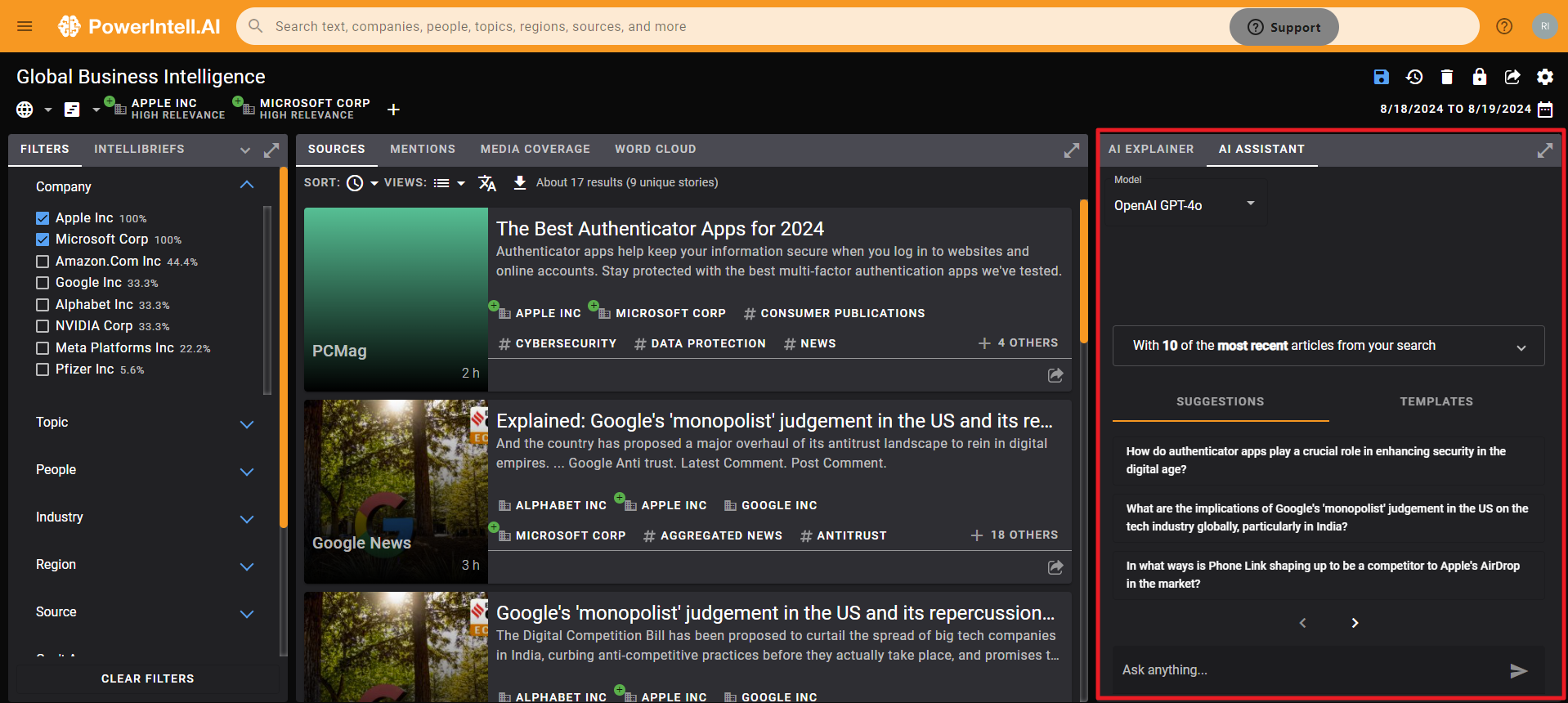Screen dimensions: 1568x703
Task: Open The Best Authenticator Apps for 2024 headline
Action: 660,229
